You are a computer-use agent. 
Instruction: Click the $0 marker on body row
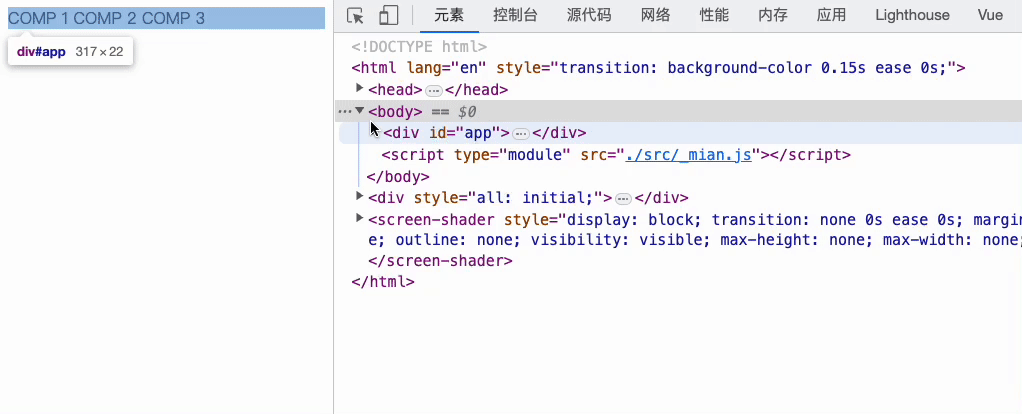point(467,111)
